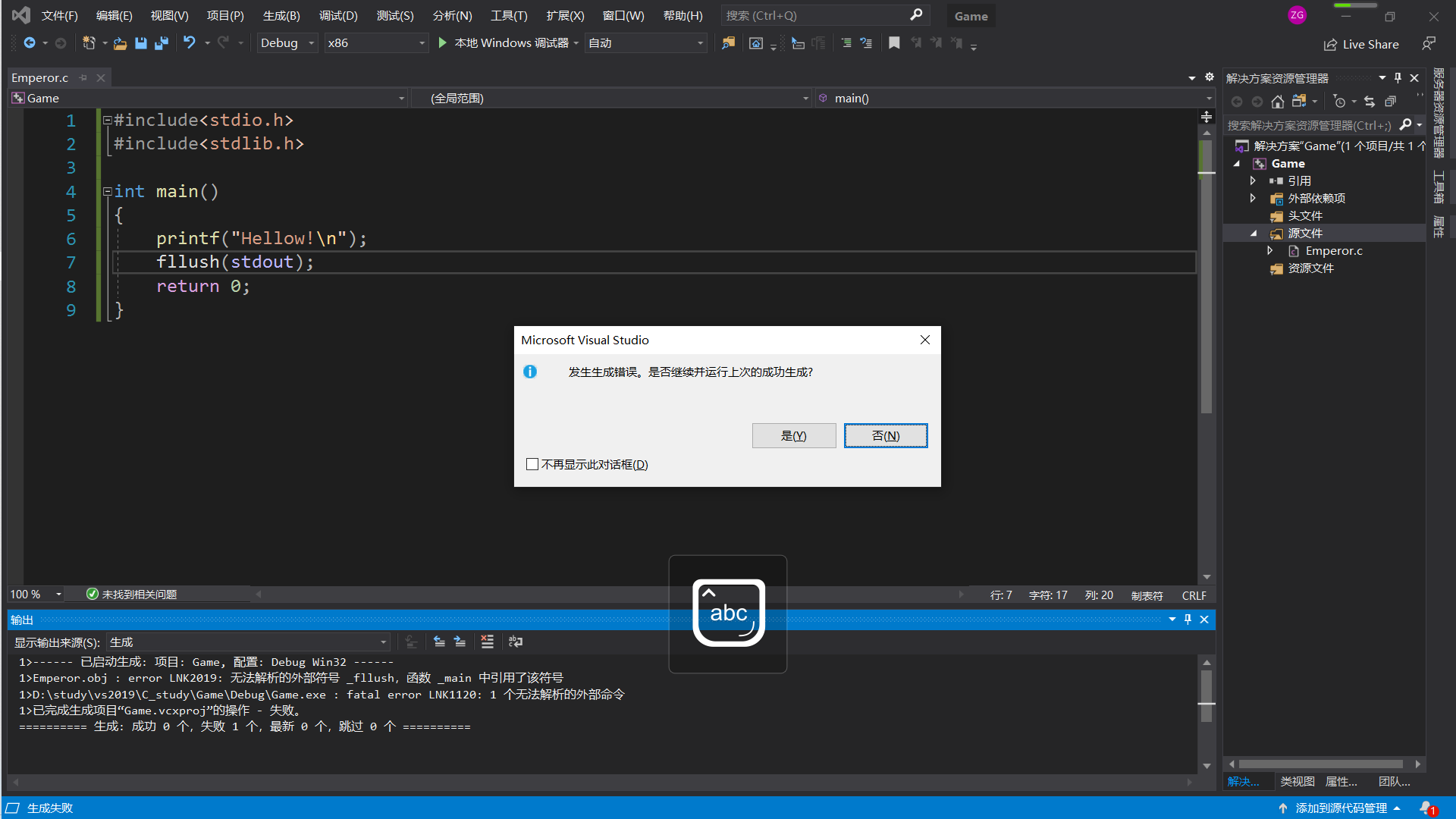Open the 帮助(H) menu
This screenshot has width=1456, height=819.
pos(682,15)
